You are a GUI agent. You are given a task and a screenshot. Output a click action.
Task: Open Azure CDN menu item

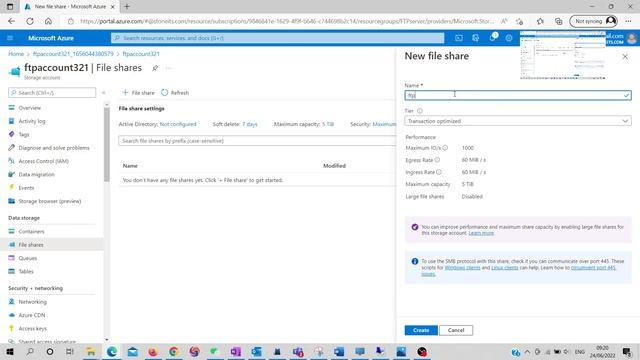(x=31, y=315)
